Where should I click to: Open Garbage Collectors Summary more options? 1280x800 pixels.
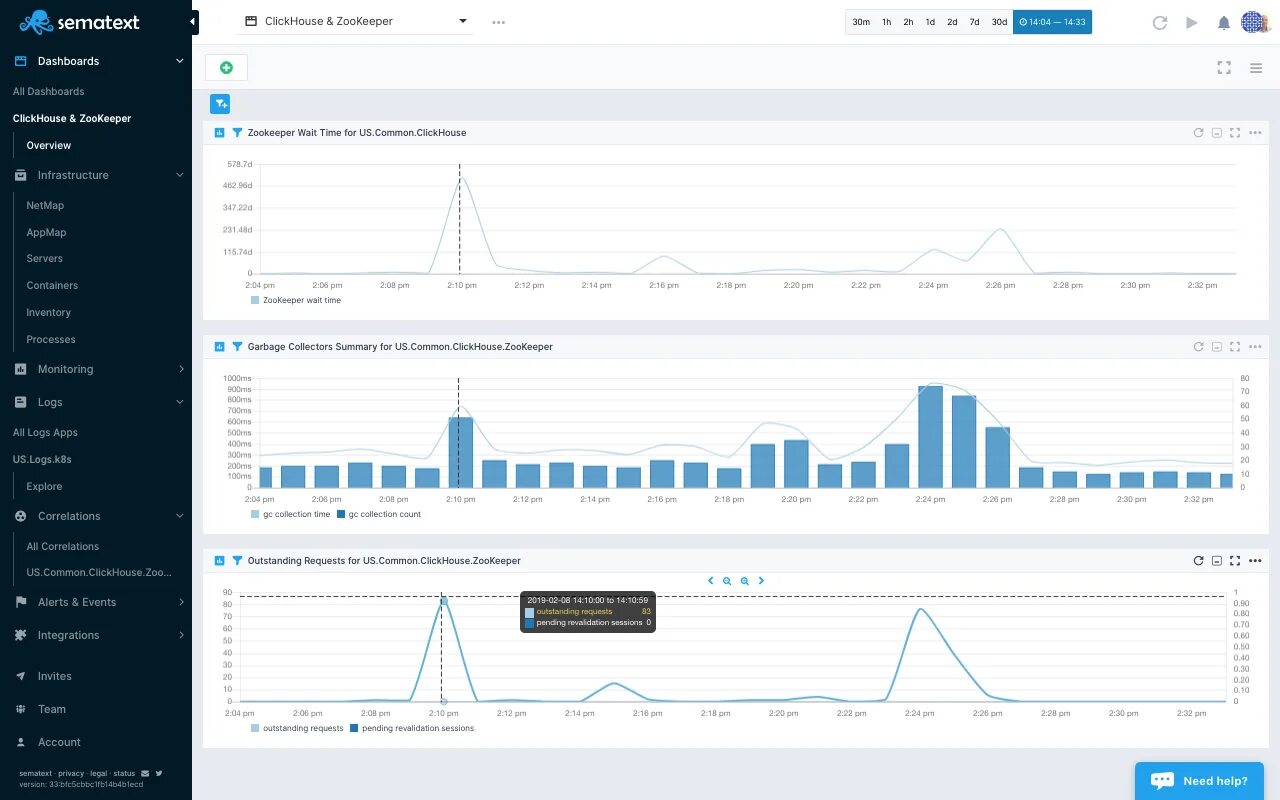click(1255, 347)
